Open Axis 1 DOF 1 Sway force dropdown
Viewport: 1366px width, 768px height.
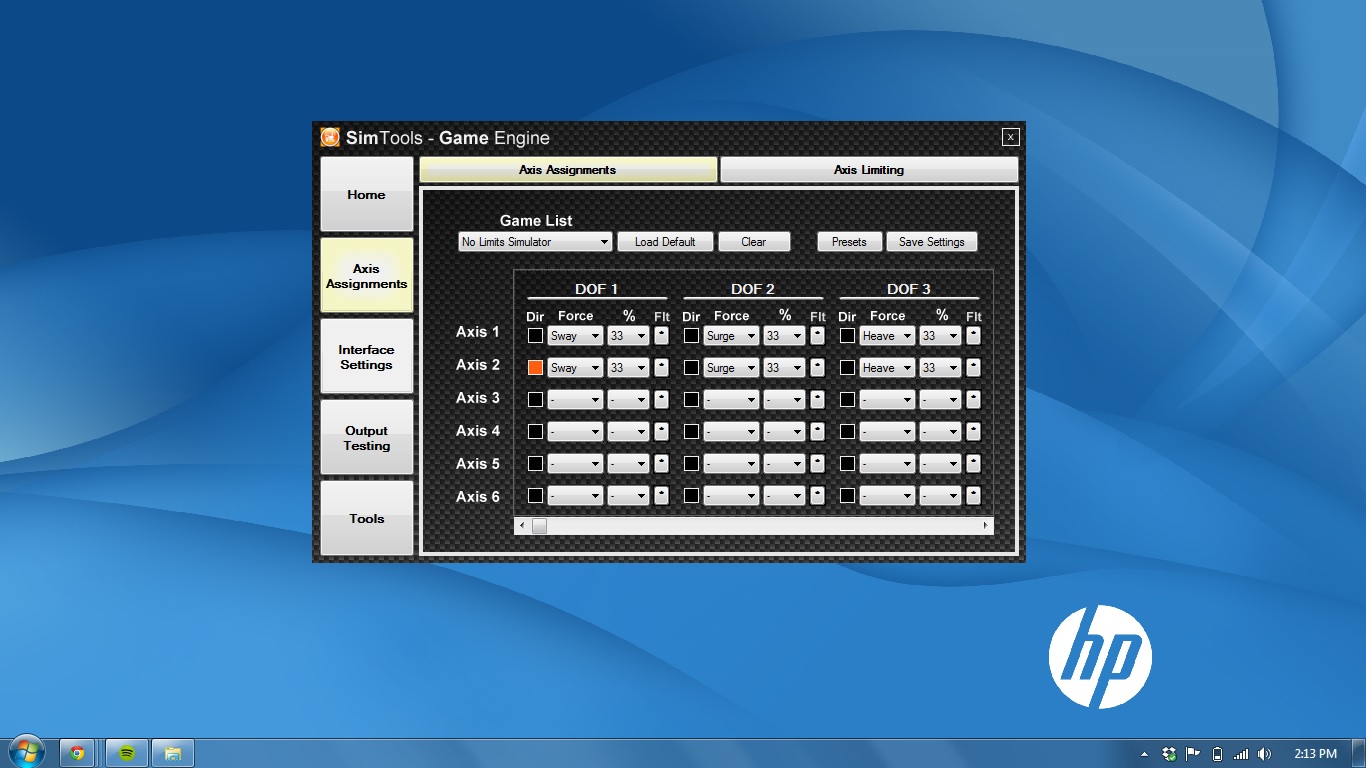[575, 336]
